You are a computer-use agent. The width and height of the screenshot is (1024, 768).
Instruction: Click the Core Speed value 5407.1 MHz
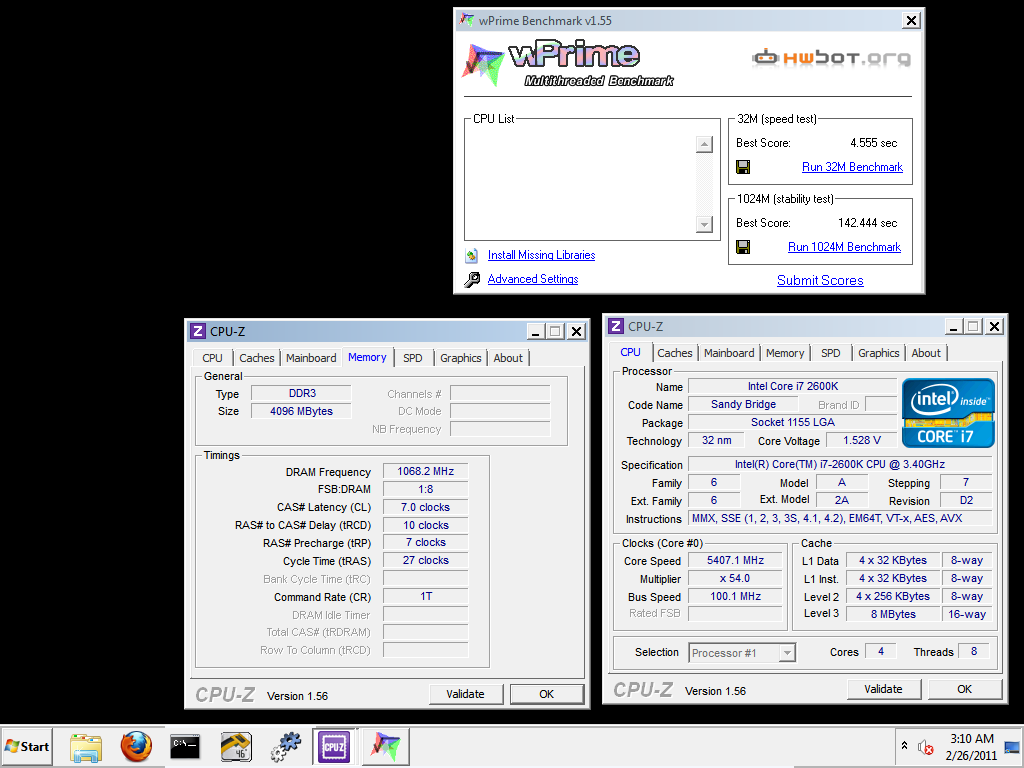[x=735, y=560]
